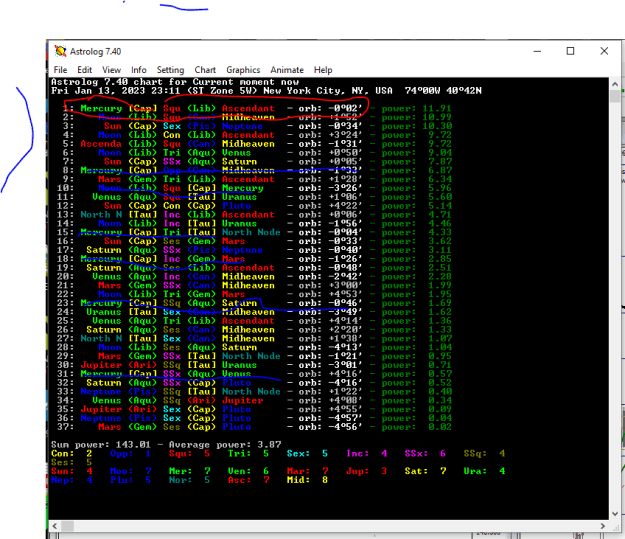Image resolution: width=625 pixels, height=539 pixels.
Task: Click the 'Average power: 3.87' text
Action: 225,445
